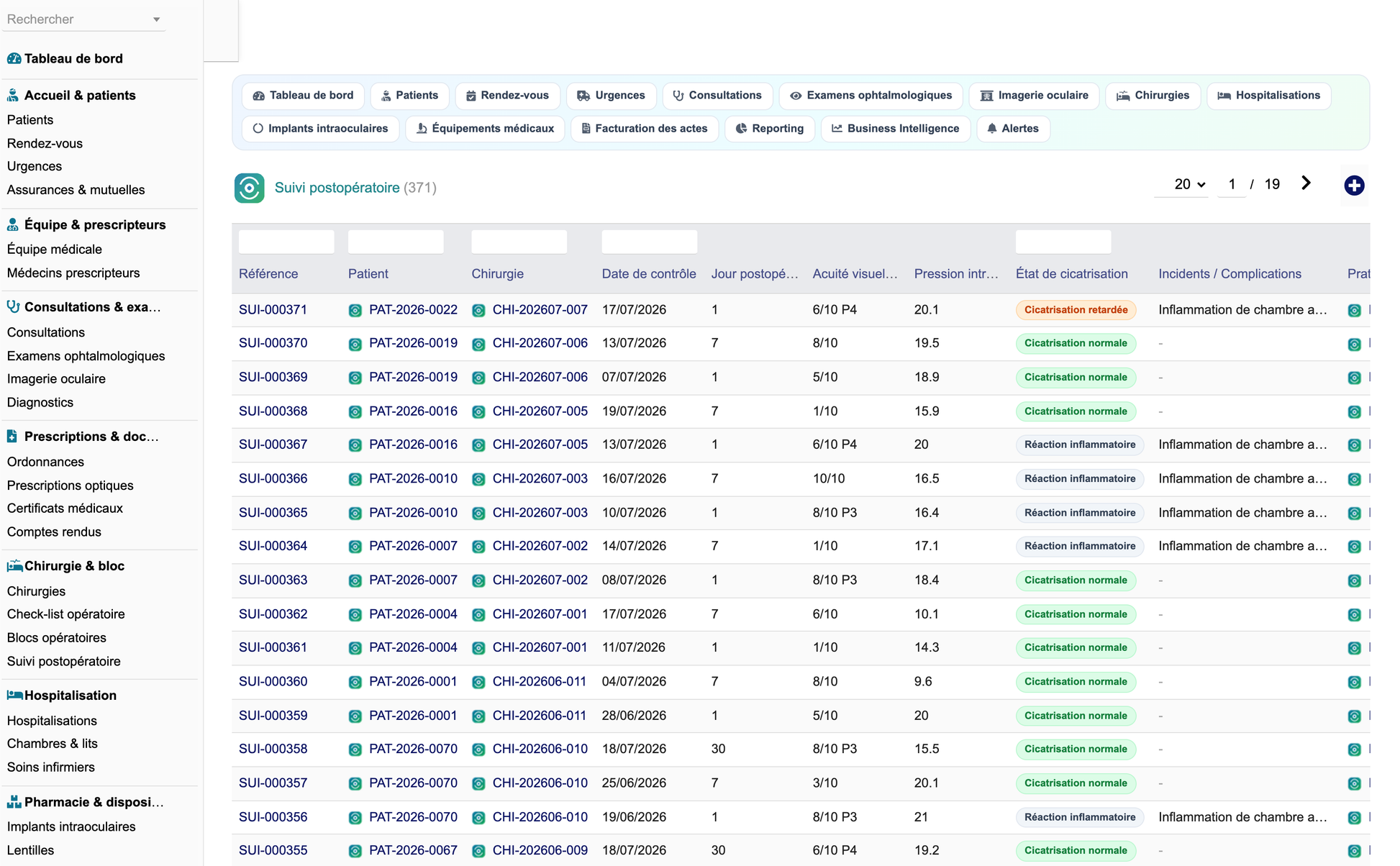Click calendar icon on Rendez-vous tab
Screen dimensions: 1400x866
471,96
